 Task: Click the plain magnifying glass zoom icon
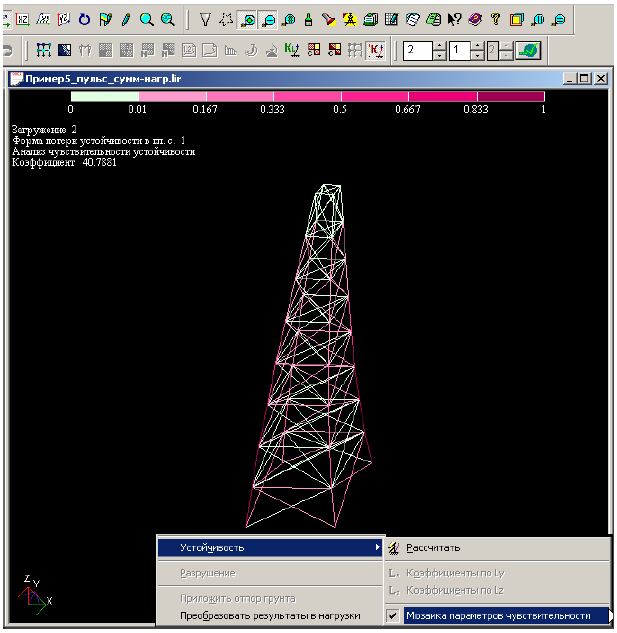(147, 19)
